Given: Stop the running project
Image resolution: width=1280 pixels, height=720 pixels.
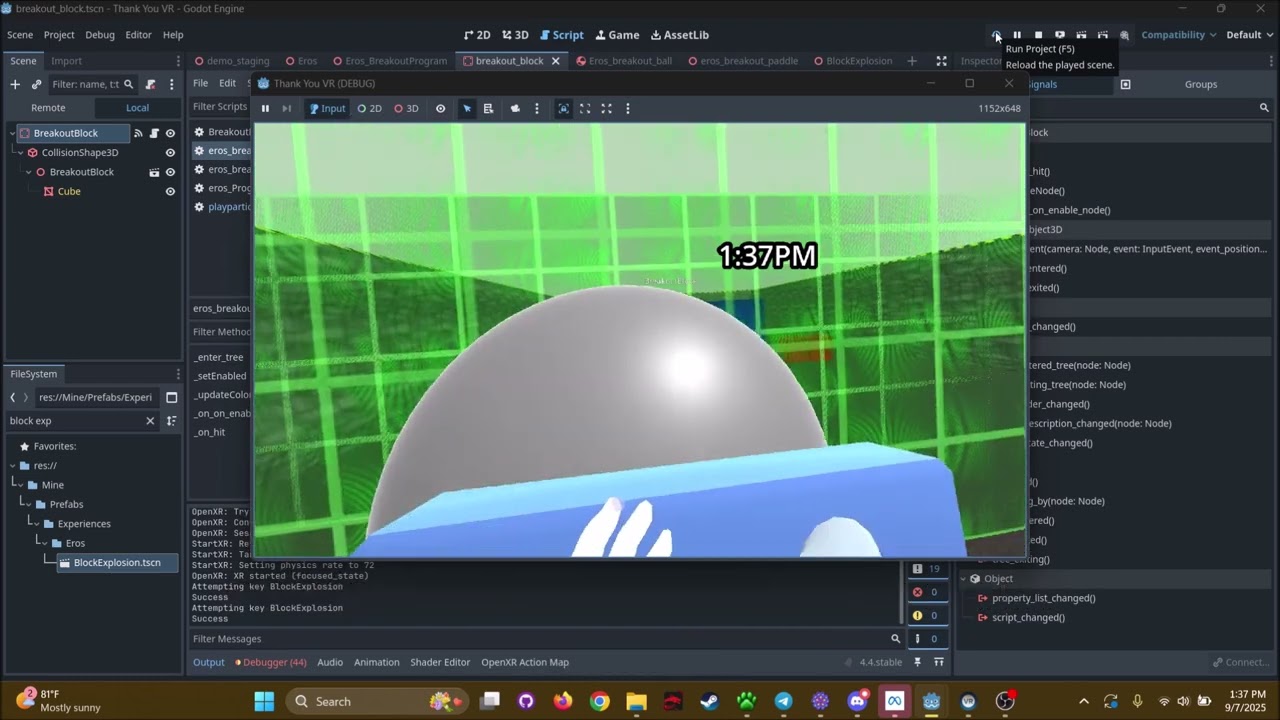Looking at the screenshot, I should point(1038,35).
